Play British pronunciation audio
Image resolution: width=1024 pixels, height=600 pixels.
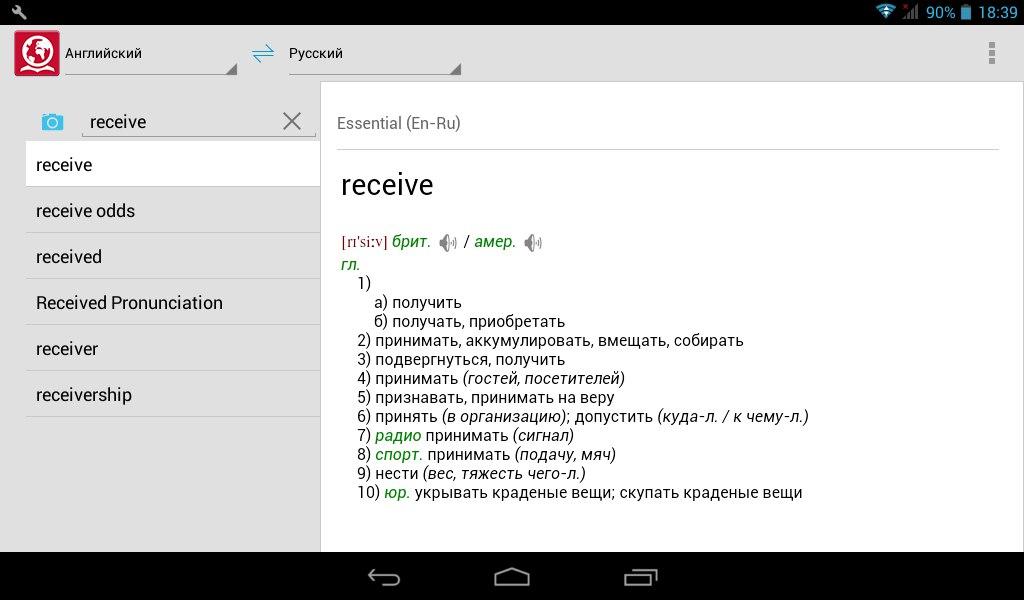[x=448, y=242]
